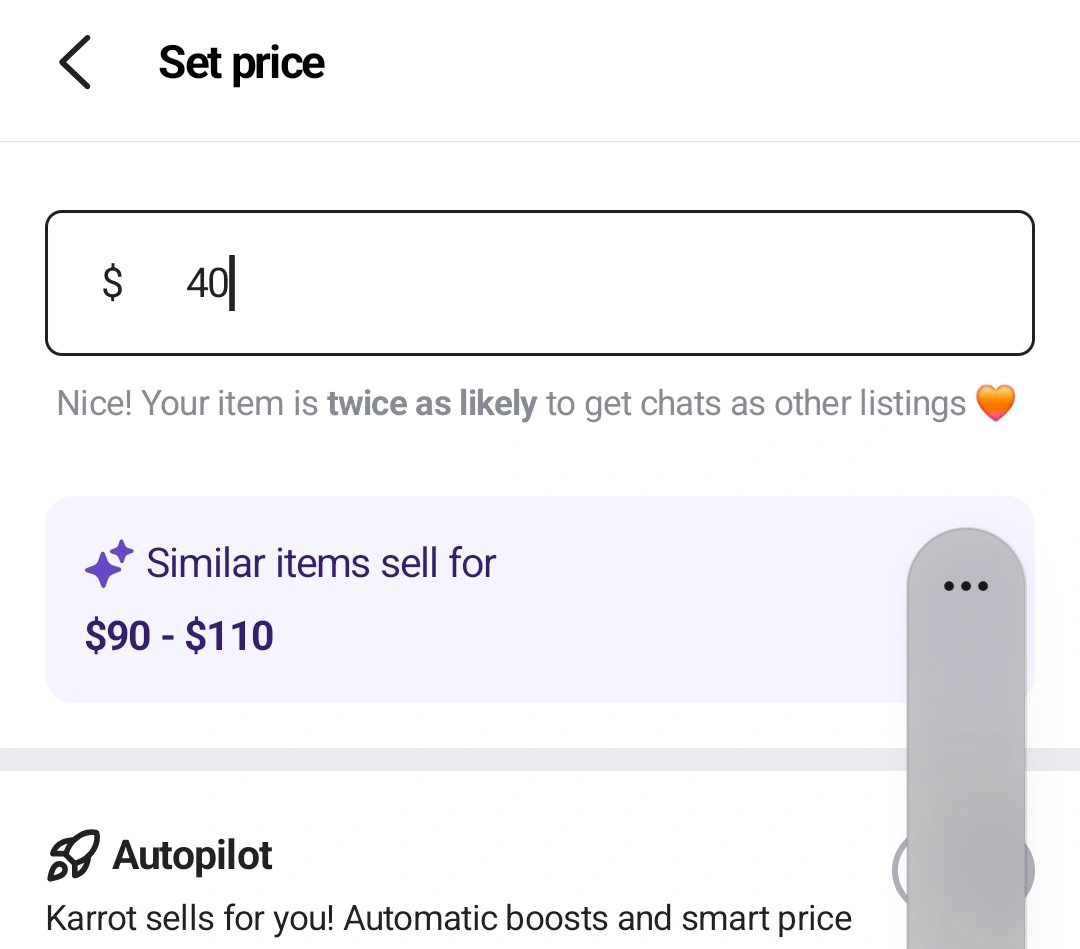This screenshot has height=949, width=1080.
Task: Tap the three-dot icon on floating bar
Action: 966,586
